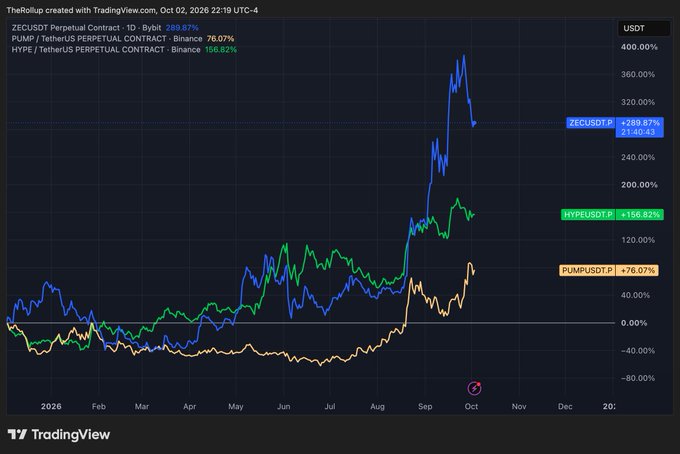Click the +289.87% ZEC price tag
The height and width of the screenshot is (454, 680).
(640, 123)
